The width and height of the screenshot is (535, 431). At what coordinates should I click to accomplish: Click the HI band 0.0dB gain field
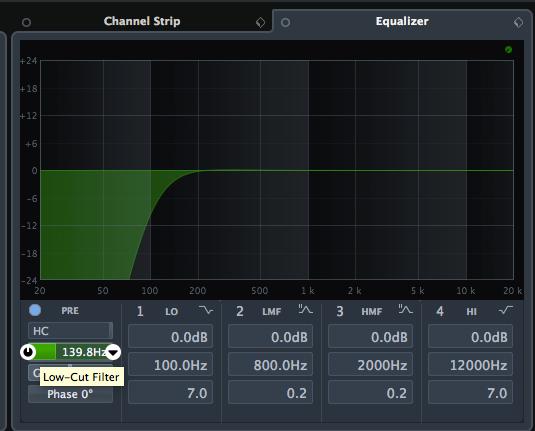[471, 337]
